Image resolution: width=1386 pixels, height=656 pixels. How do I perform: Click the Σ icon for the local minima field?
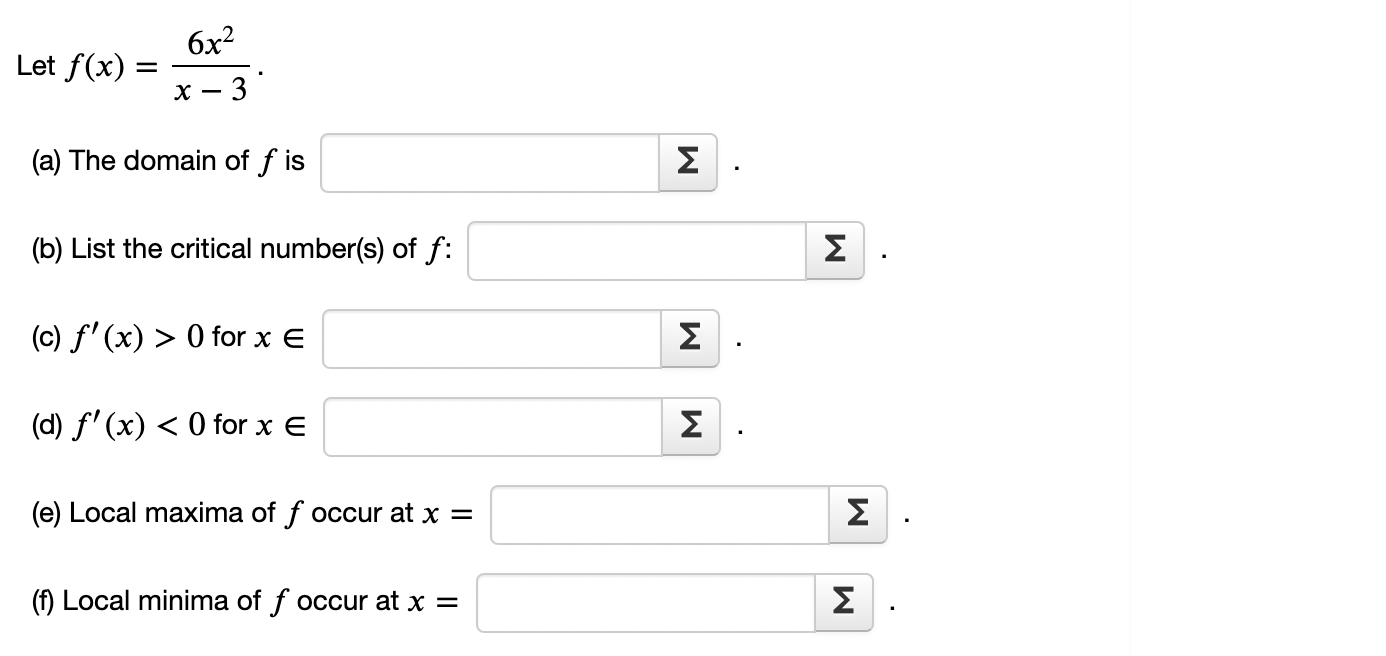coord(843,601)
